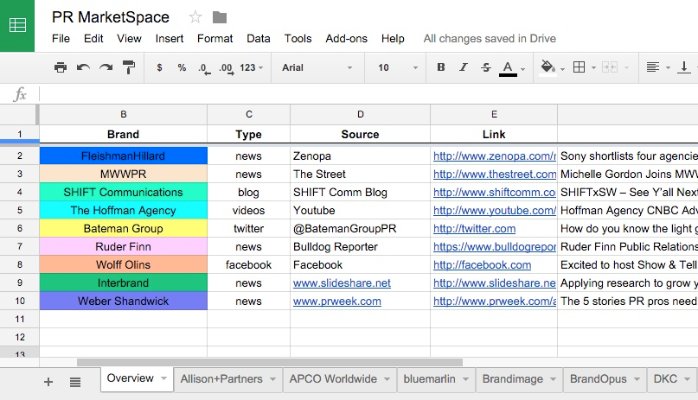This screenshot has width=698, height=400.
Task: Toggle strikethrough formatting
Action: (486, 67)
